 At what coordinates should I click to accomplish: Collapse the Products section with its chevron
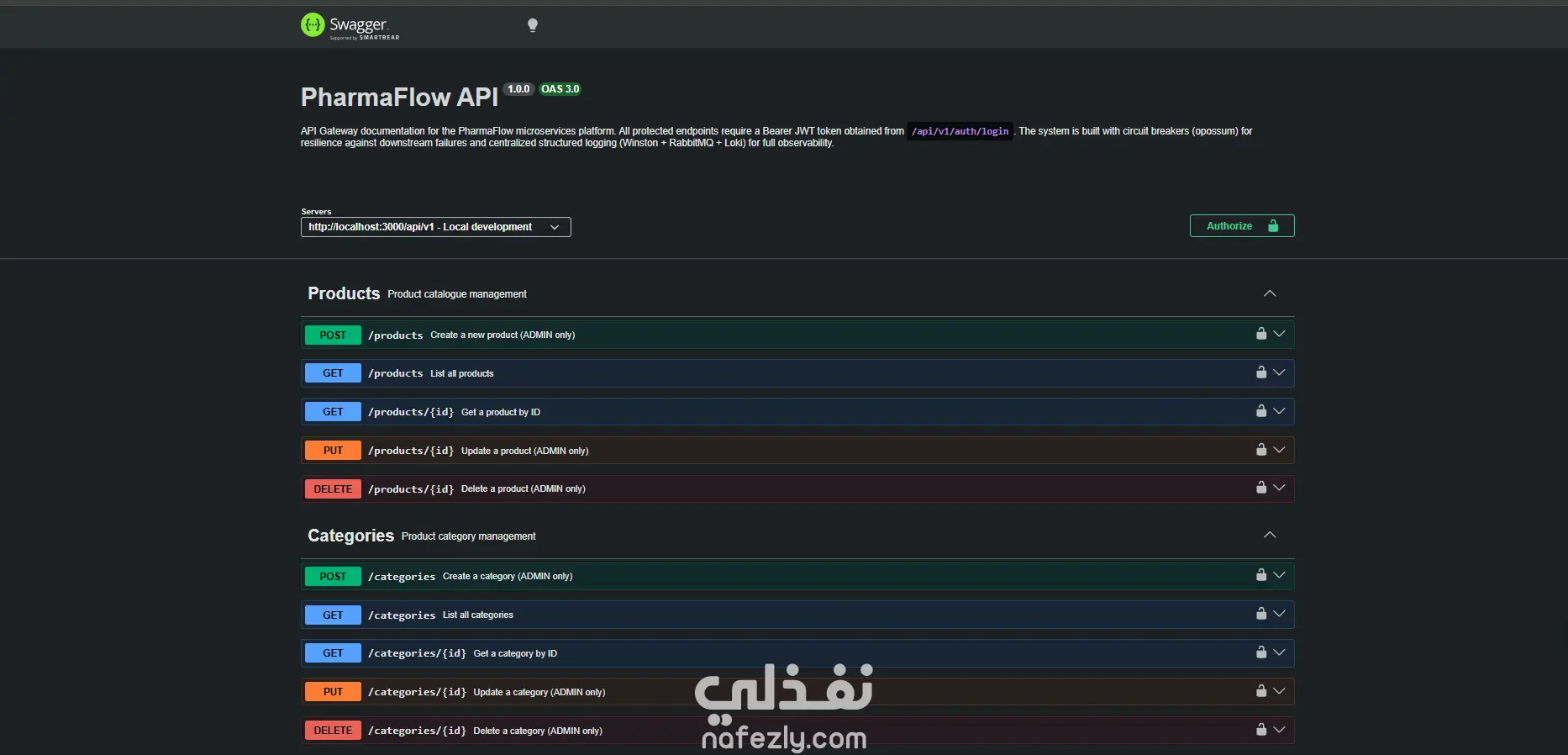coord(1270,293)
